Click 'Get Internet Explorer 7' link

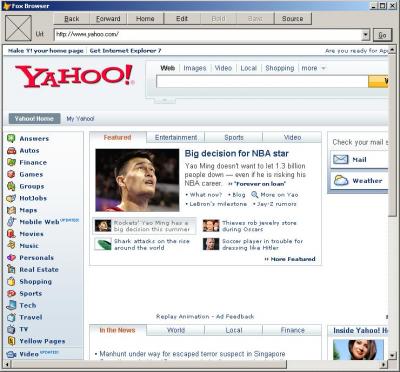point(125,51)
